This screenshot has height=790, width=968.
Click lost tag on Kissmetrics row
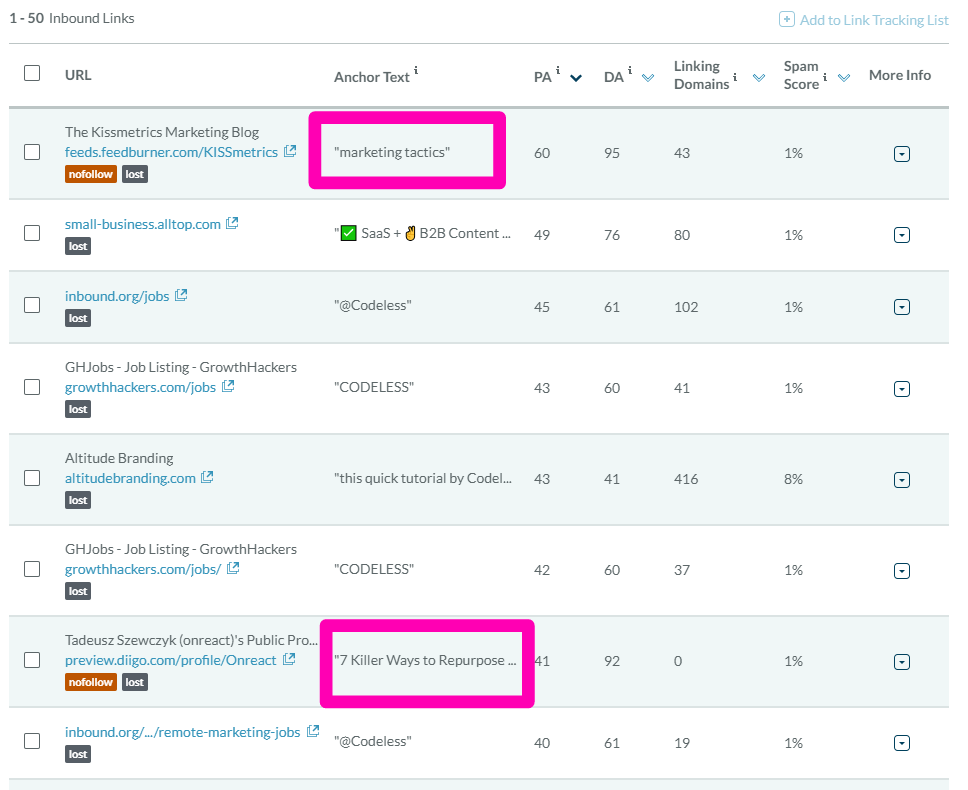tap(135, 174)
